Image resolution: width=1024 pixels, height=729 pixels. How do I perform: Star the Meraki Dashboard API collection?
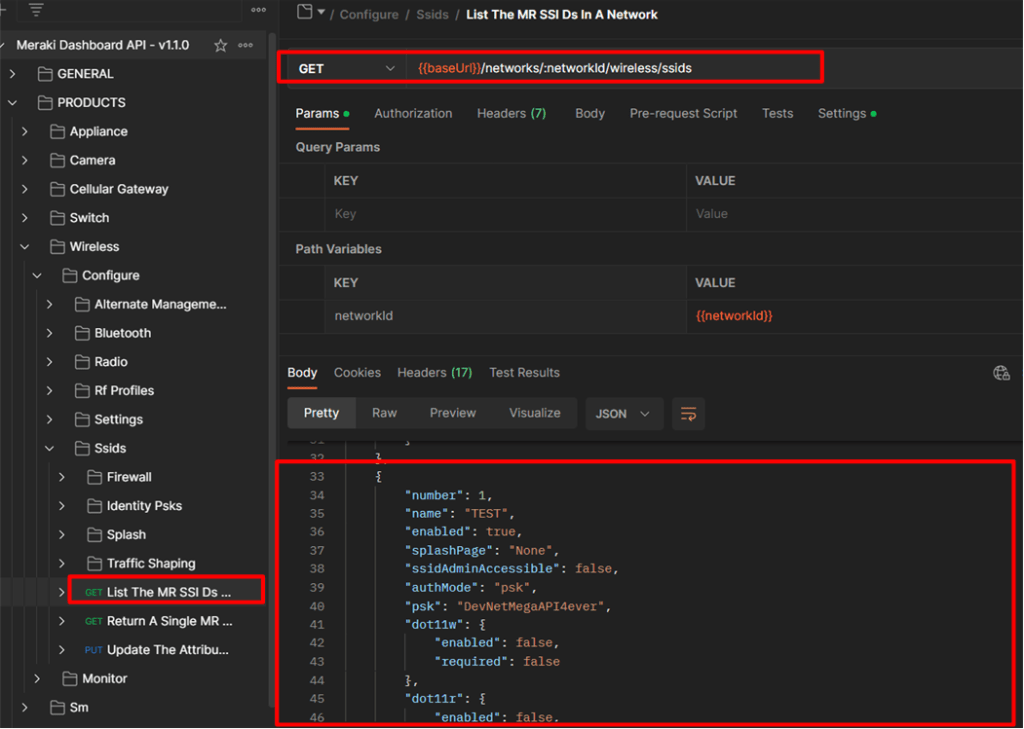tap(221, 46)
